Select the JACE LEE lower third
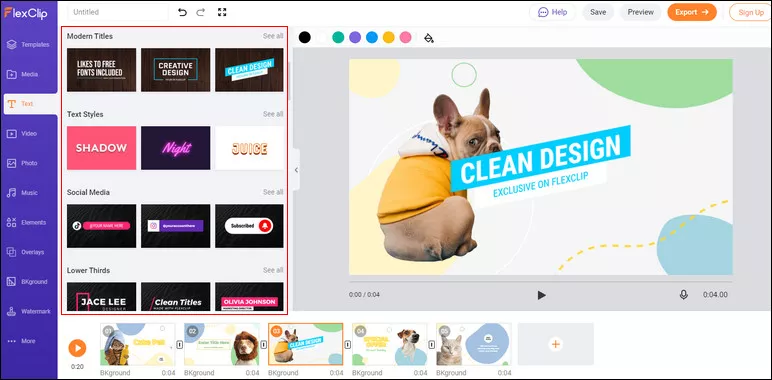The image size is (772, 380). [x=101, y=297]
